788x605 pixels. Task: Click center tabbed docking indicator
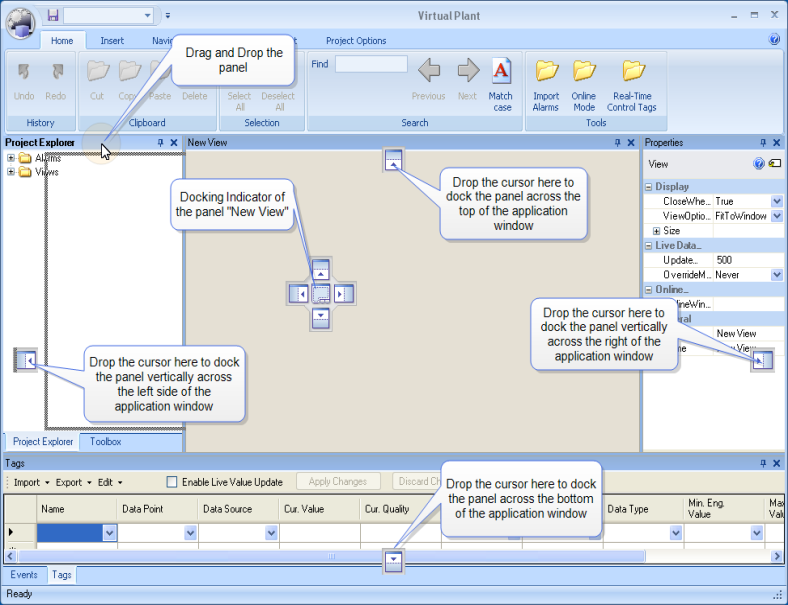point(321,293)
